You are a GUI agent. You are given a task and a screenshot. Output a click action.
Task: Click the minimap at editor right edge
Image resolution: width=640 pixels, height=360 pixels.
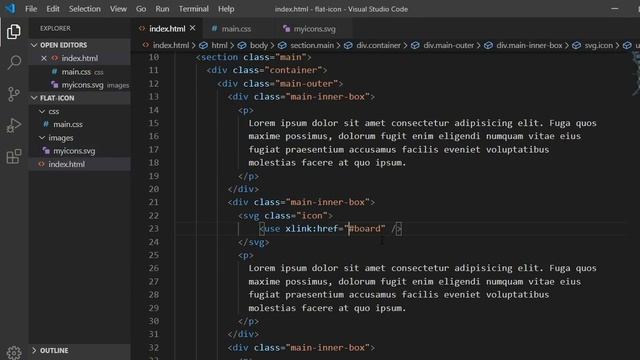point(636,73)
